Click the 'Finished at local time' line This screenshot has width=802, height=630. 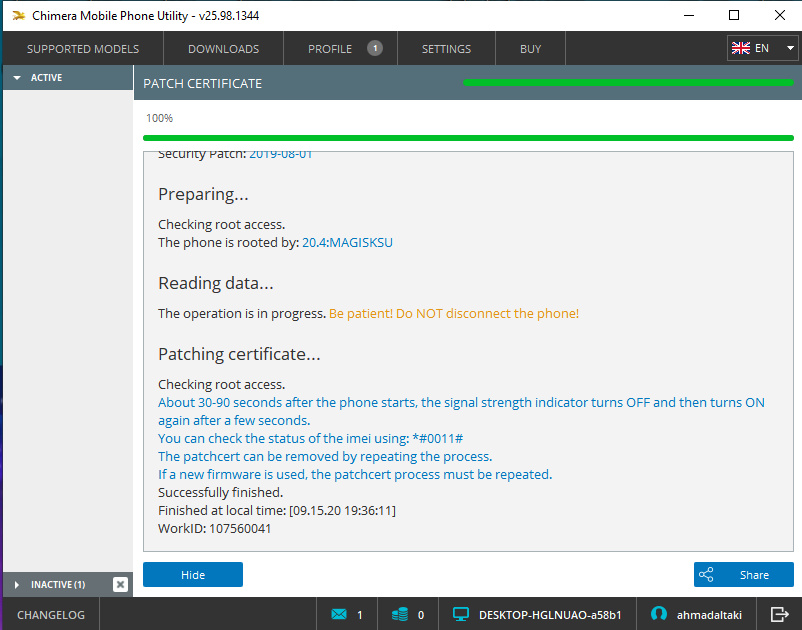pyautogui.click(x=277, y=510)
